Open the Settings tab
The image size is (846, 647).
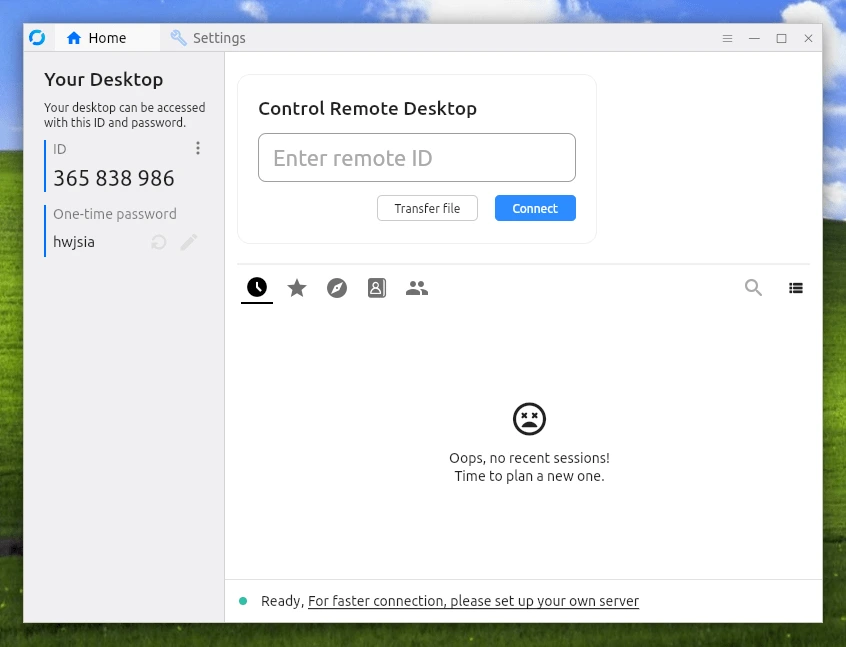pos(208,38)
